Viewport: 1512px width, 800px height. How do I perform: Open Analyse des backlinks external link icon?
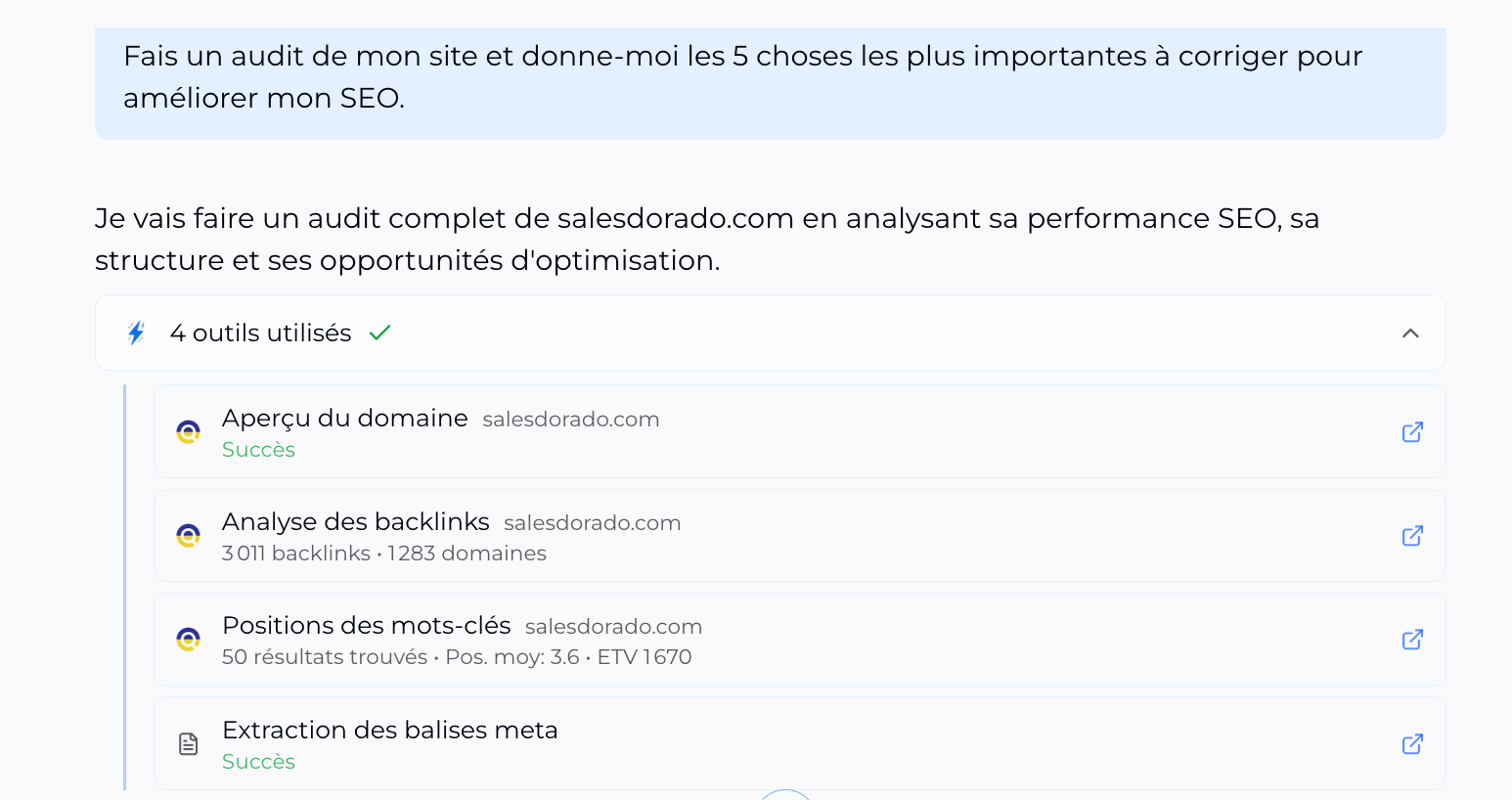pos(1412,536)
